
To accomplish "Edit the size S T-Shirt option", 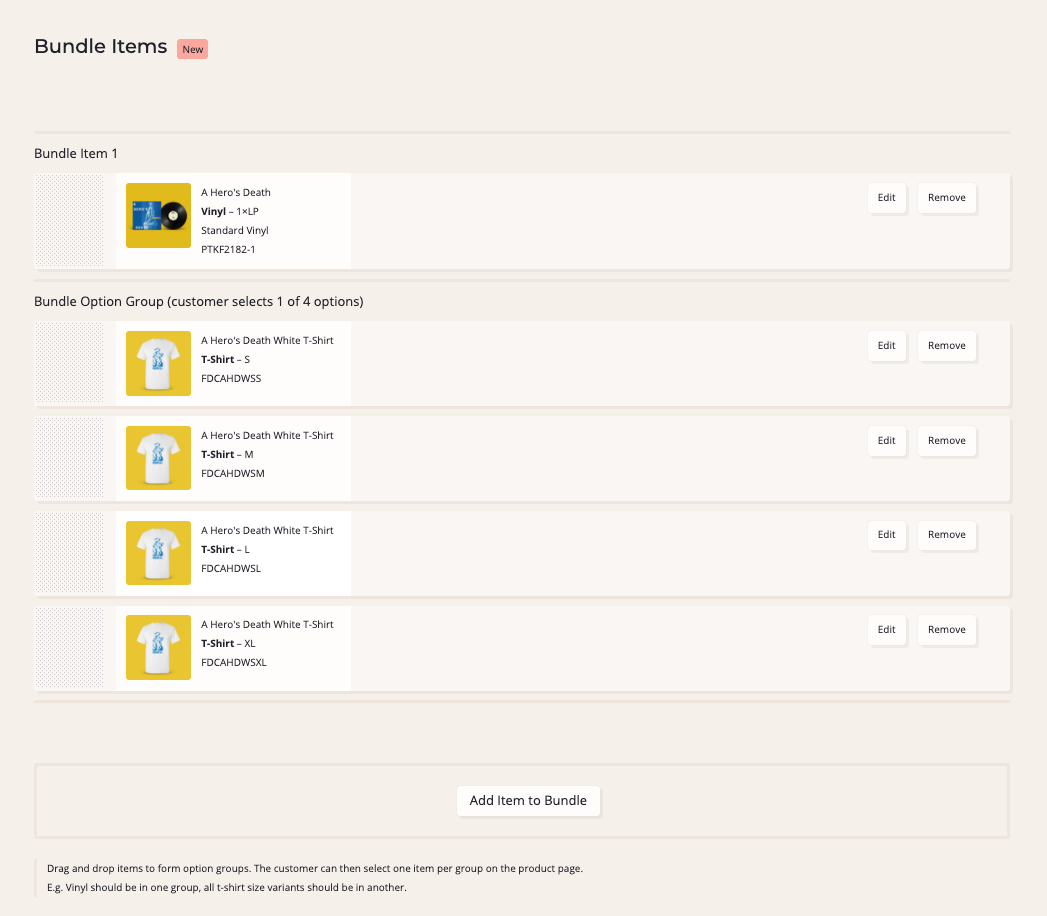I will point(886,346).
